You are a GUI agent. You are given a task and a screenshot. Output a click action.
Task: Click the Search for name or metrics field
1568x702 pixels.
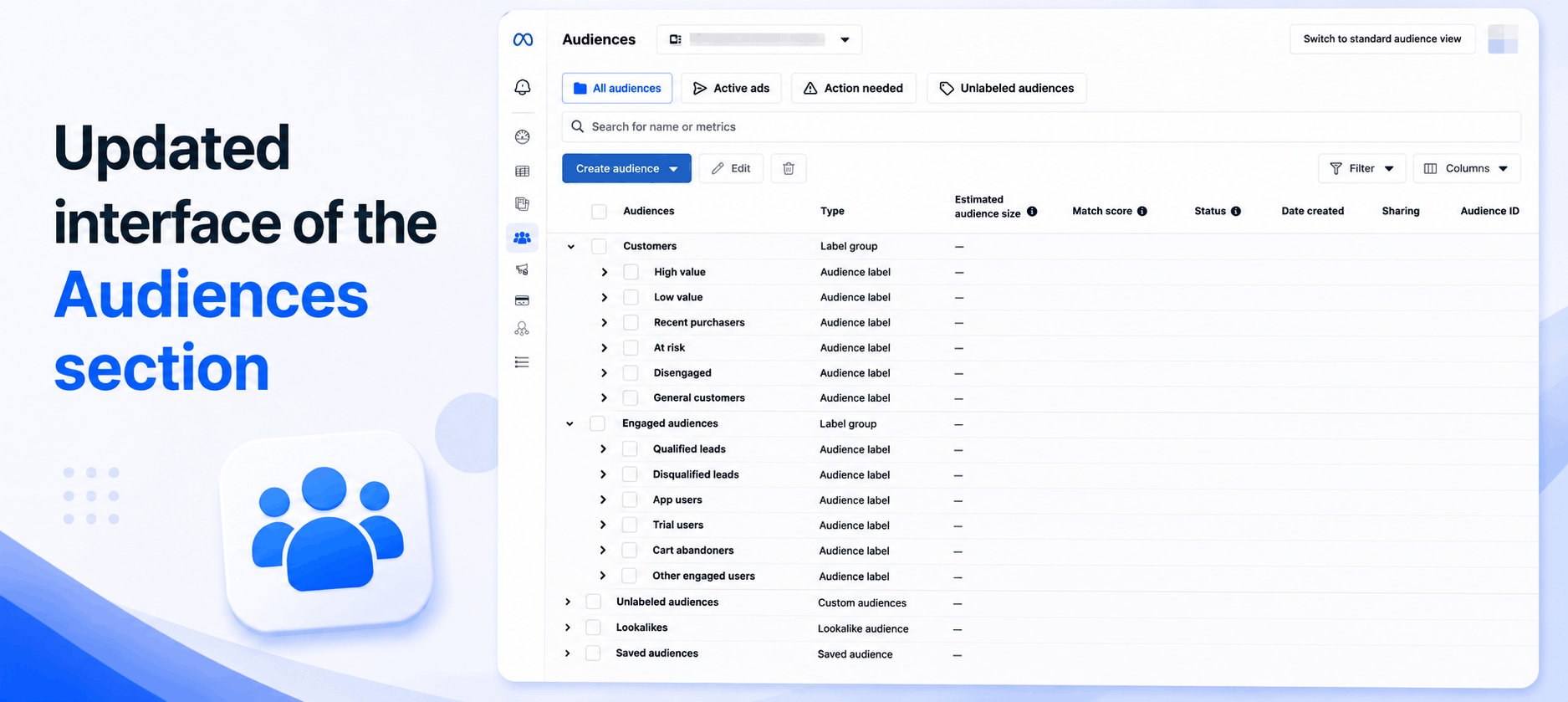[1041, 126]
